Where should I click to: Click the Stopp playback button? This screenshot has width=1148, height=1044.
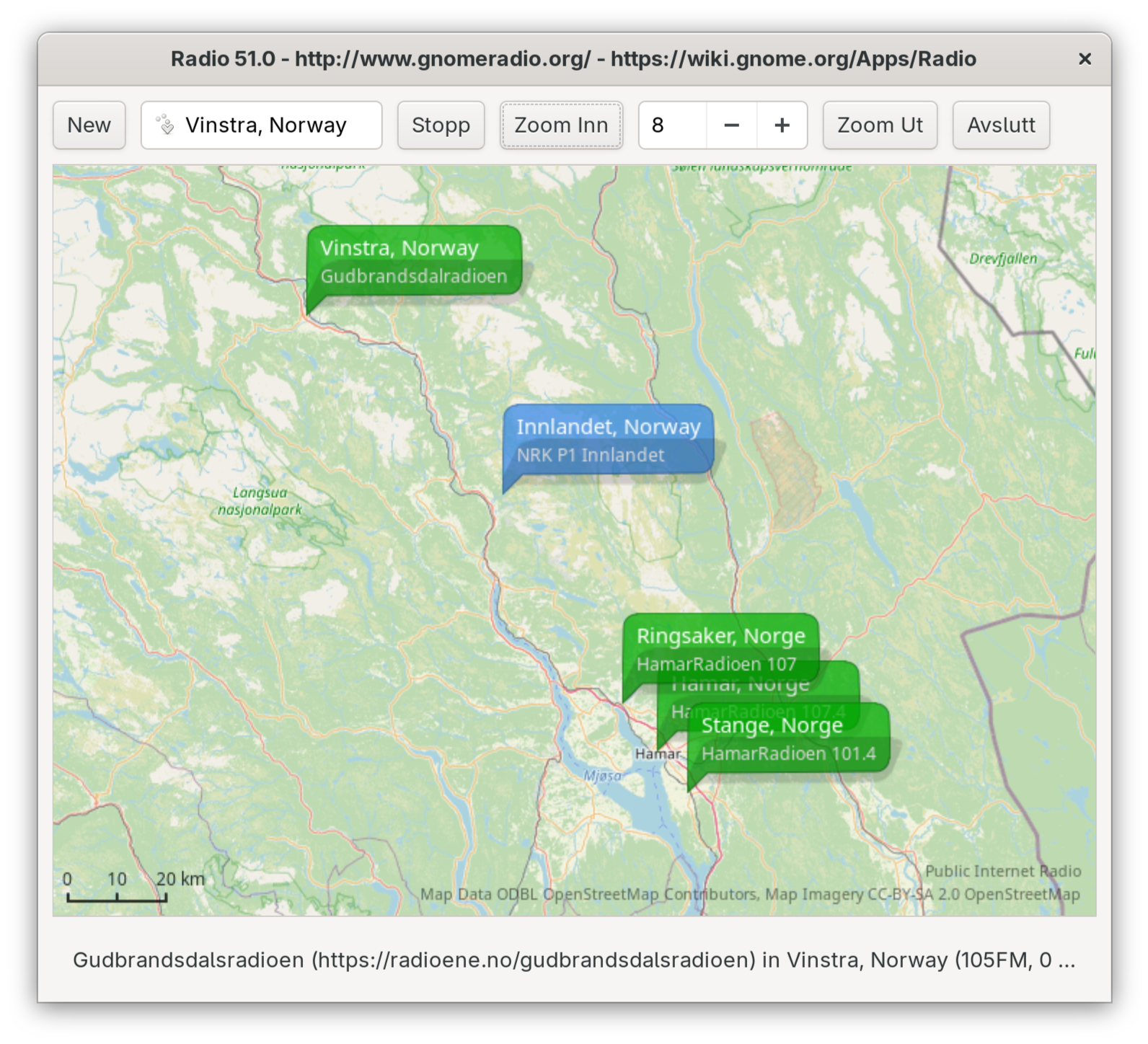[x=441, y=125]
